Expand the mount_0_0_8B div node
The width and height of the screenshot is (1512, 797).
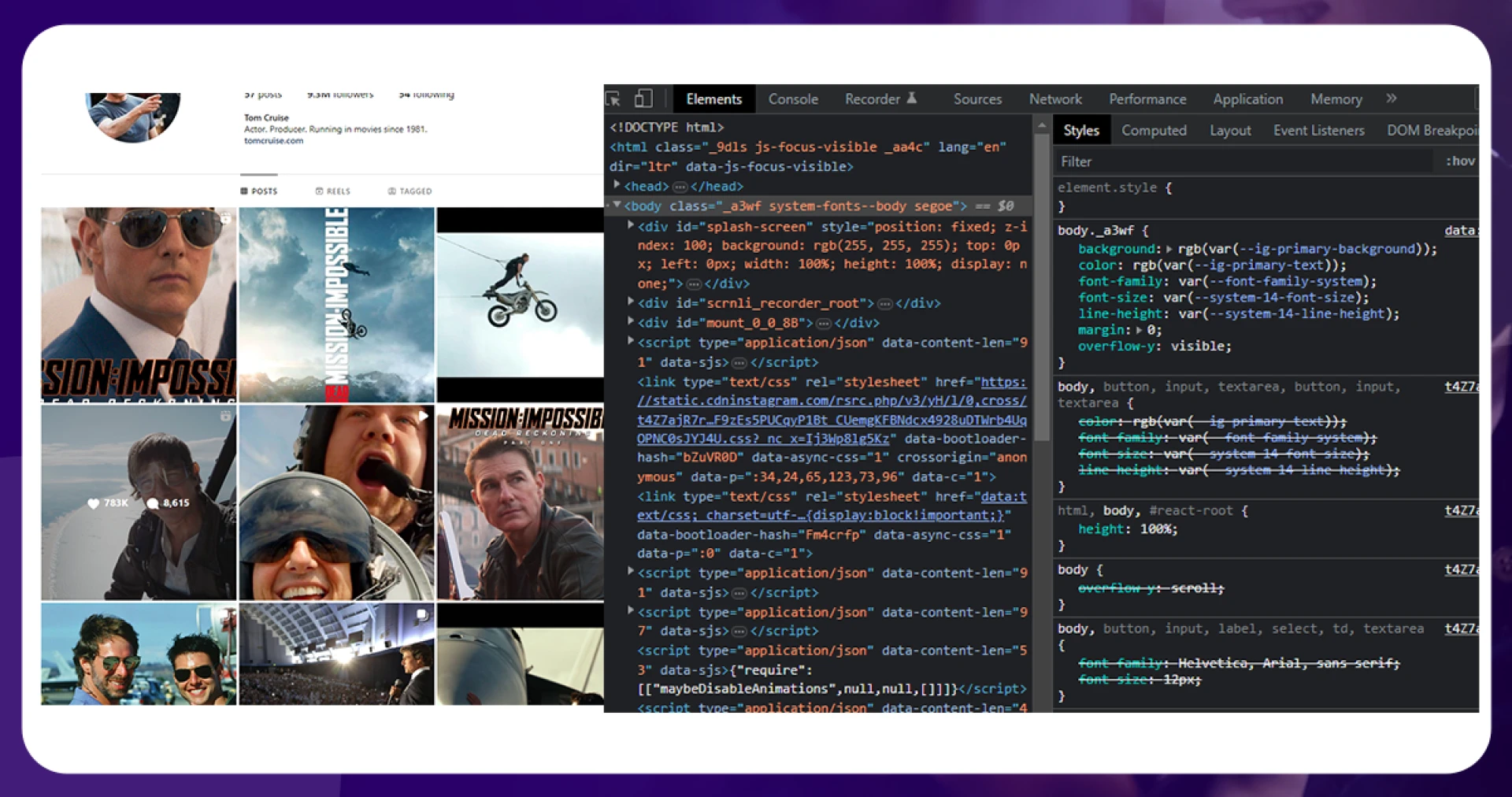pos(630,322)
